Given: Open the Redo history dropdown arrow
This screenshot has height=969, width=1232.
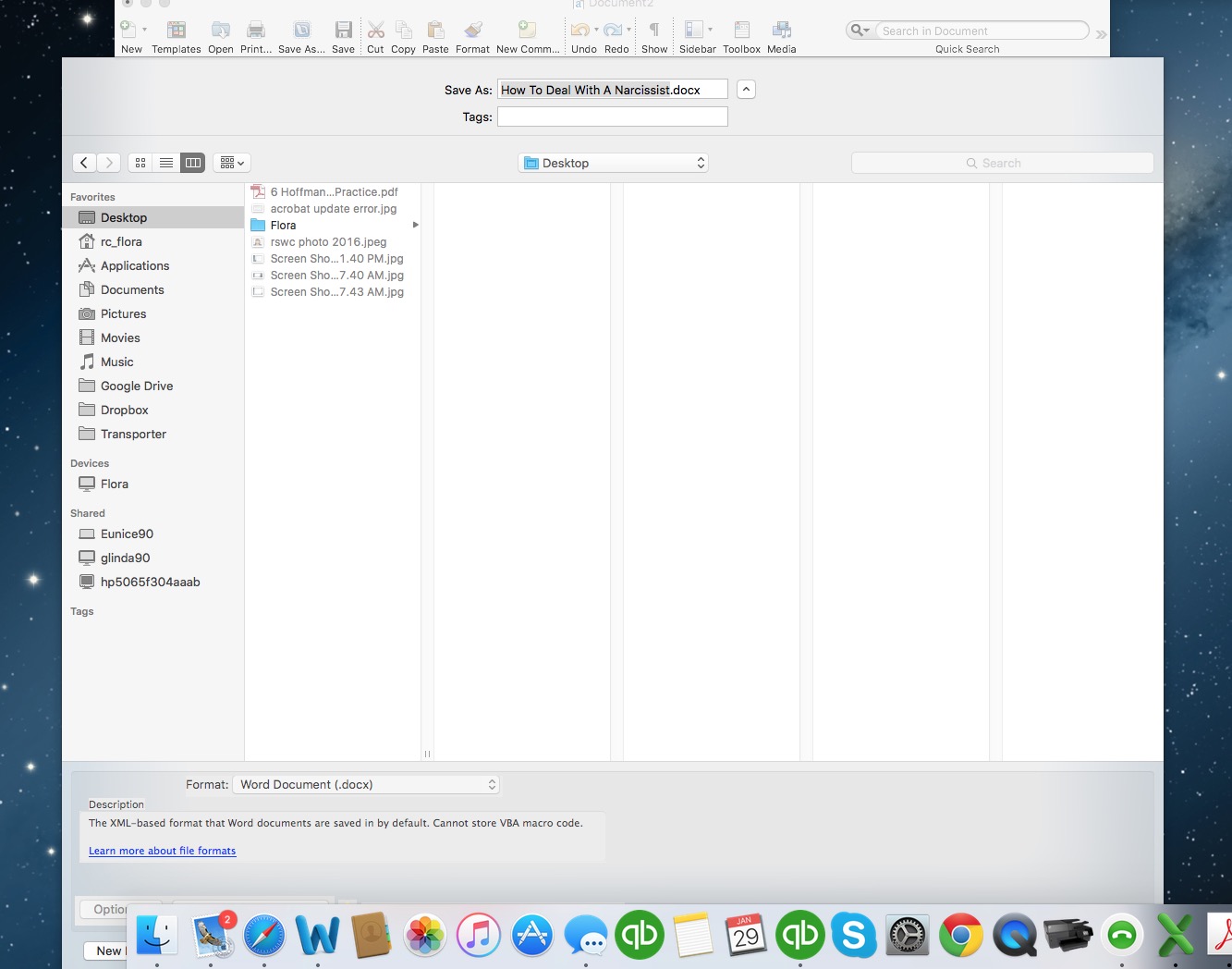Looking at the screenshot, I should point(628,30).
